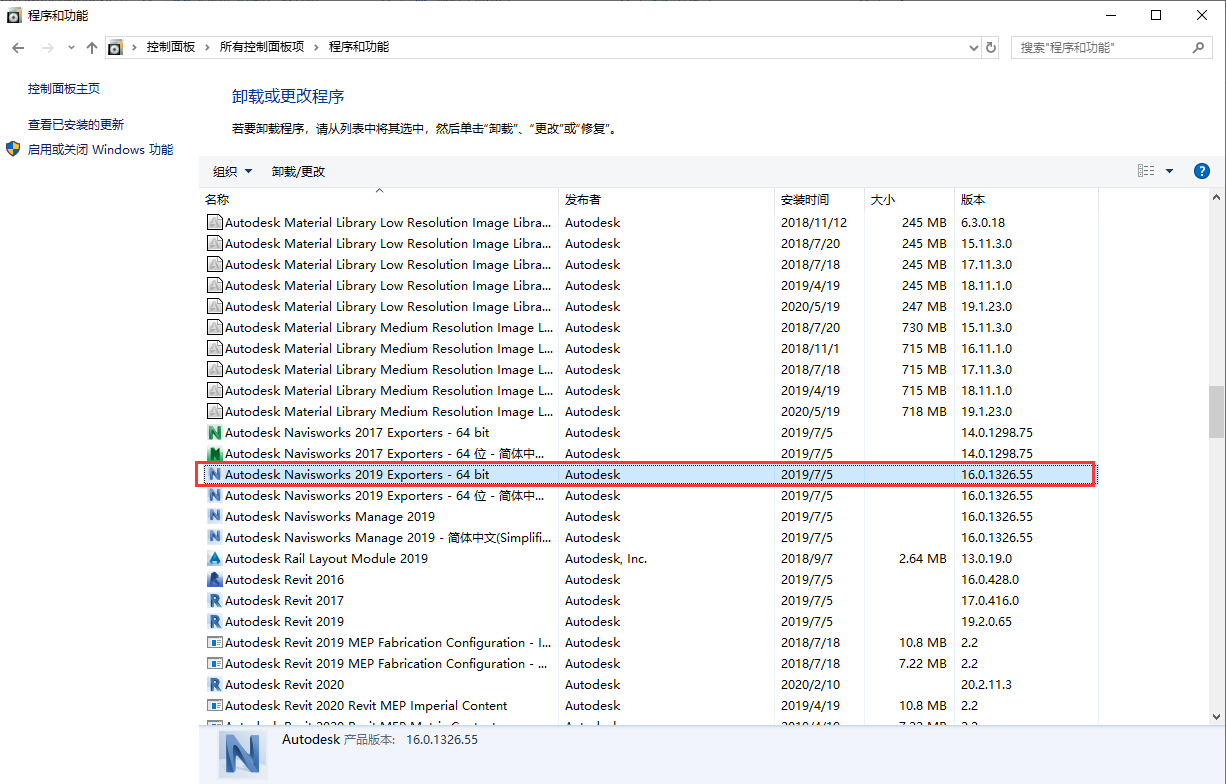
Task: Click the Navisworks 2019 Exporters 64 bit icon
Action: click(x=214, y=475)
